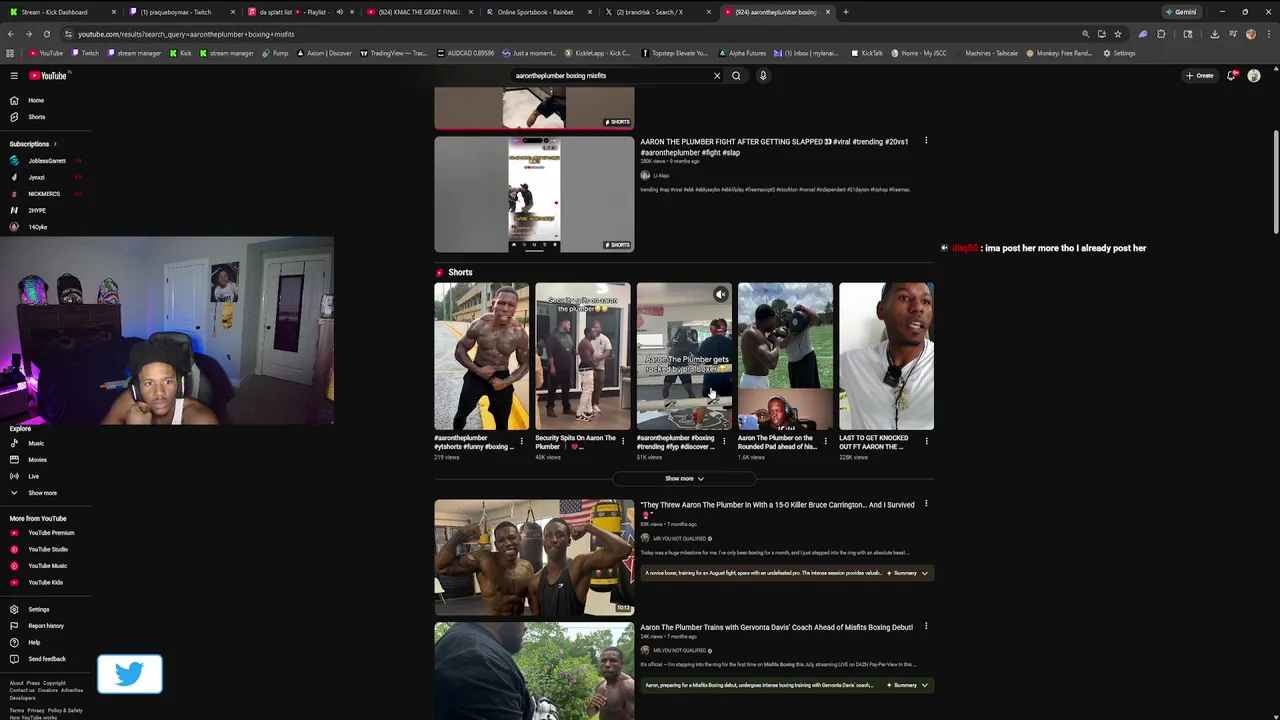
Task: Open a new browser tab
Action: pos(846,12)
